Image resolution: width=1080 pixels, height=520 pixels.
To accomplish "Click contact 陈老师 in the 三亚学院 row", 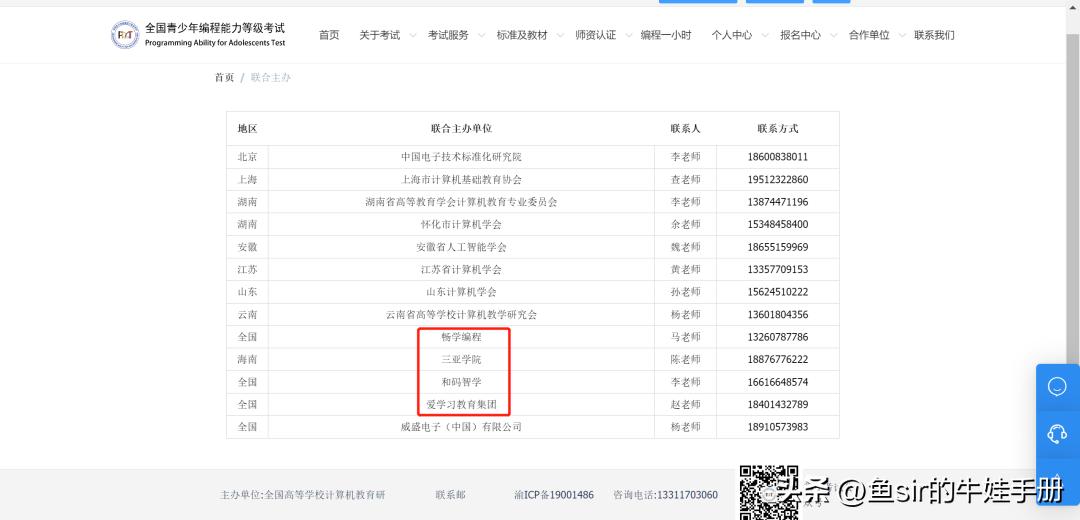I will coord(685,360).
